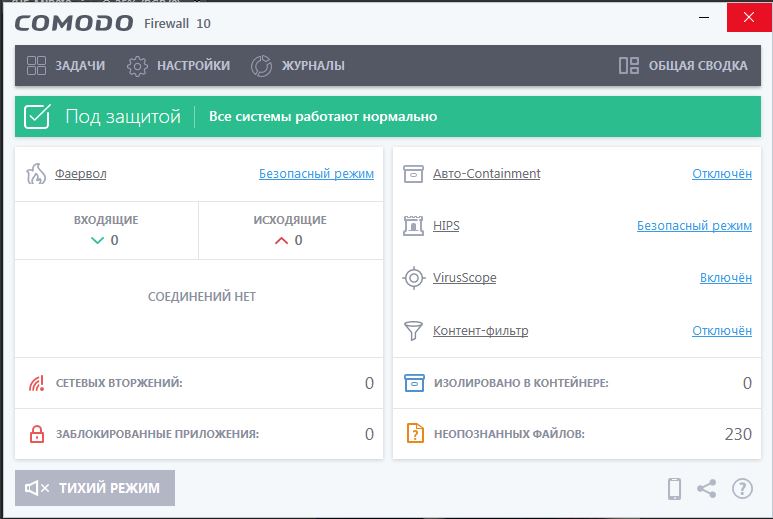The image size is (773, 519).
Task: Open the 'Фаервол' link
Action: pos(80,174)
